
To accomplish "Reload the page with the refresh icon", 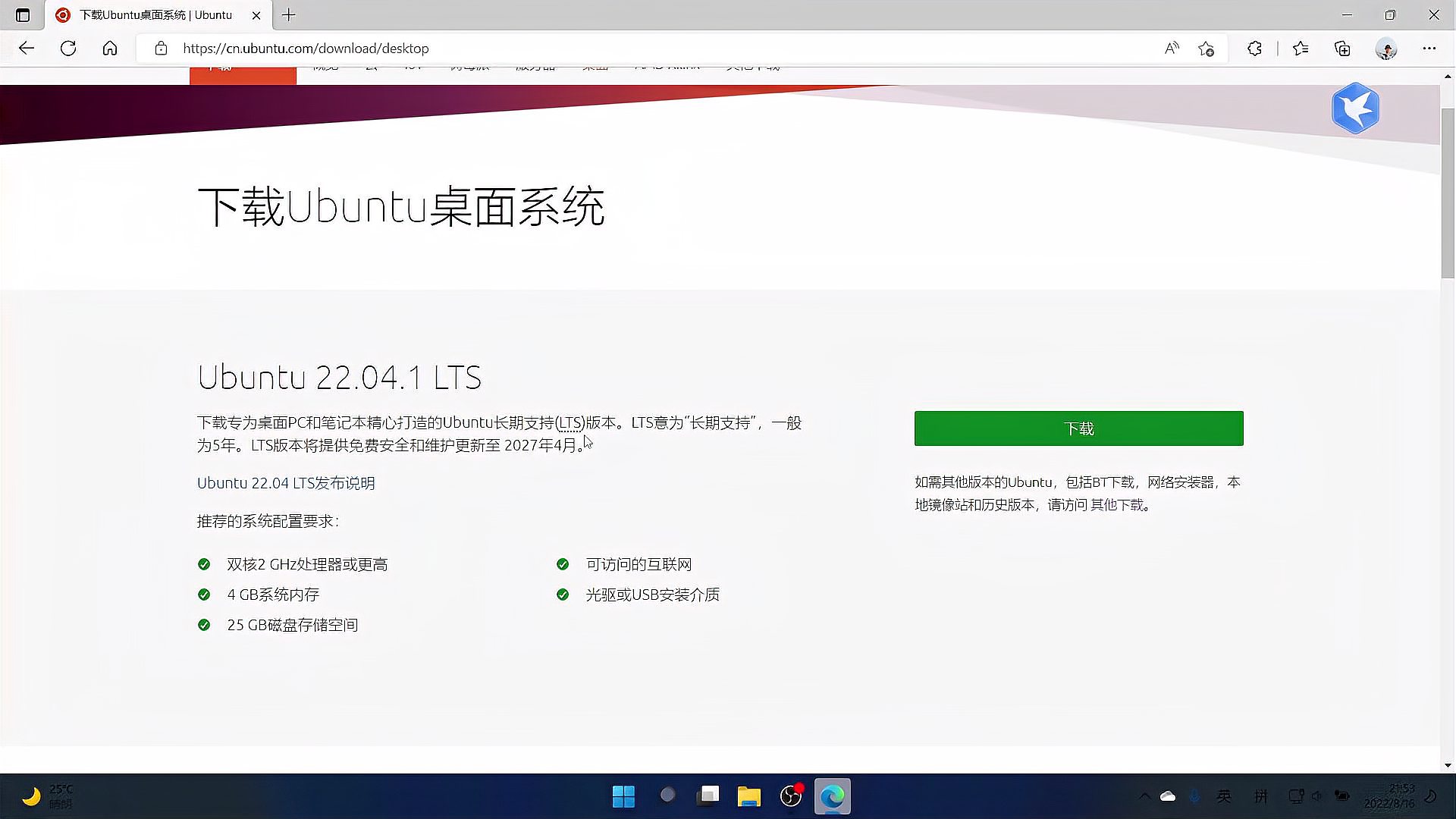I will click(68, 48).
